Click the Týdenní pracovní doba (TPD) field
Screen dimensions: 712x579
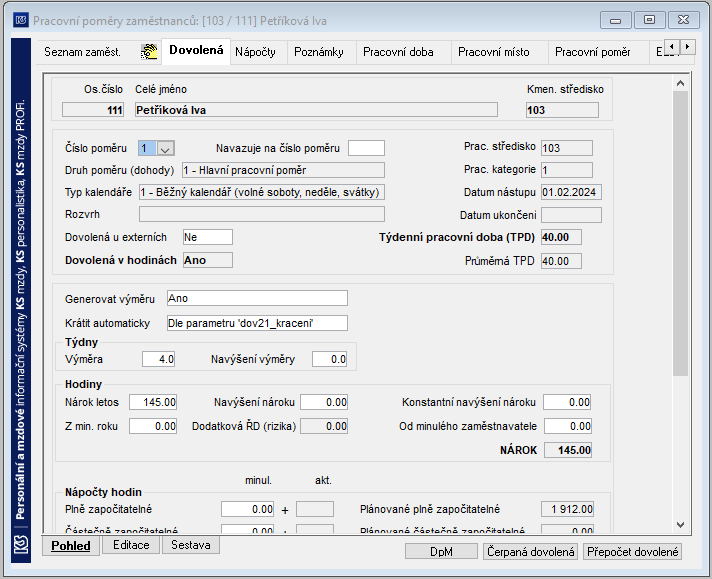[561, 237]
